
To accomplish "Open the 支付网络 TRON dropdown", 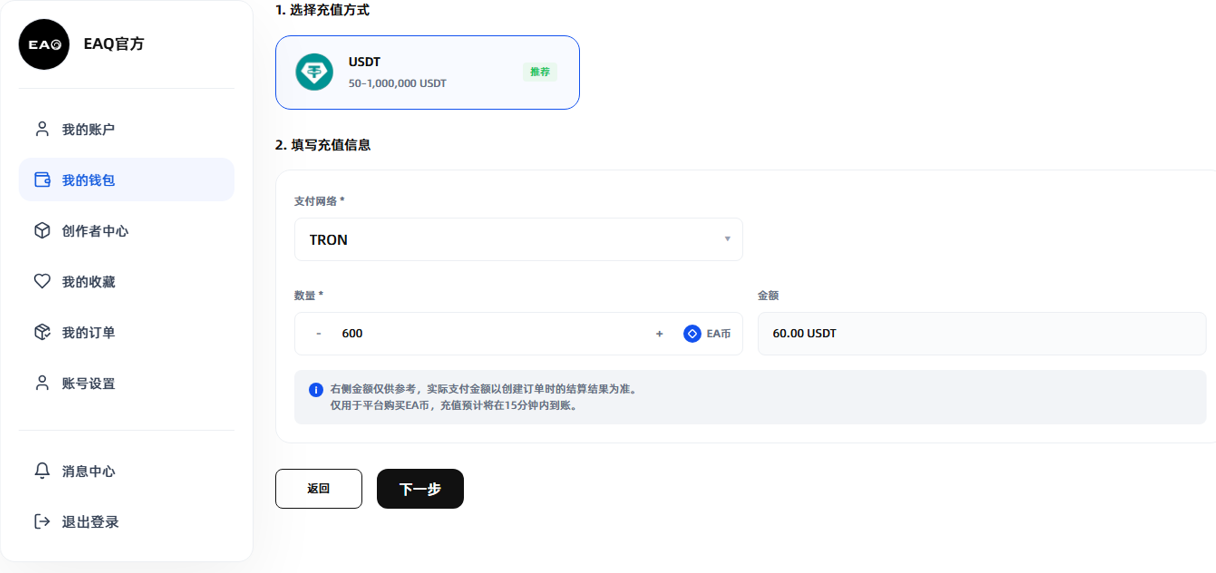I will coord(518,240).
